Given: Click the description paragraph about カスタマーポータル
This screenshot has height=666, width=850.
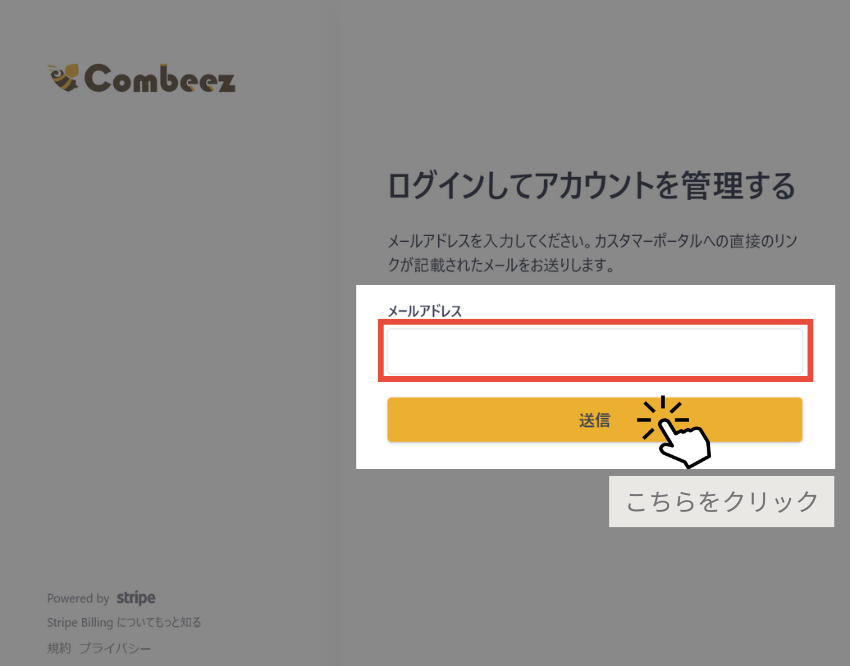Looking at the screenshot, I should point(593,253).
